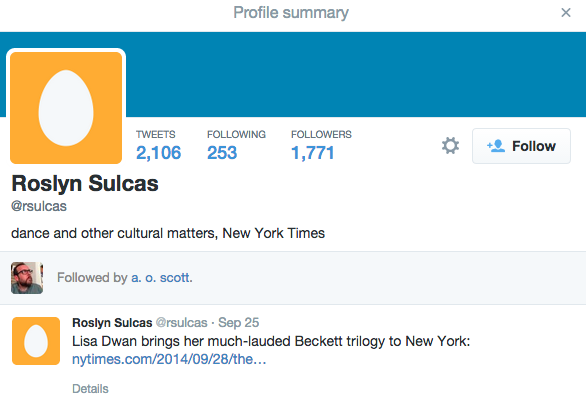Click the Roslyn Sulcas profile name heading
Screen dimensions: 586x409
(85, 184)
